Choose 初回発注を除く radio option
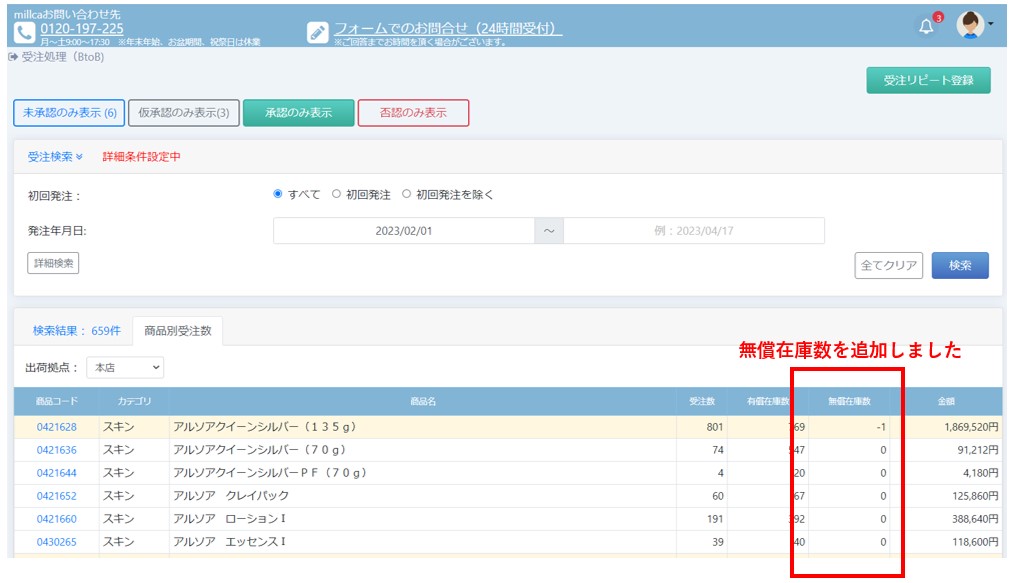 (x=406, y=195)
